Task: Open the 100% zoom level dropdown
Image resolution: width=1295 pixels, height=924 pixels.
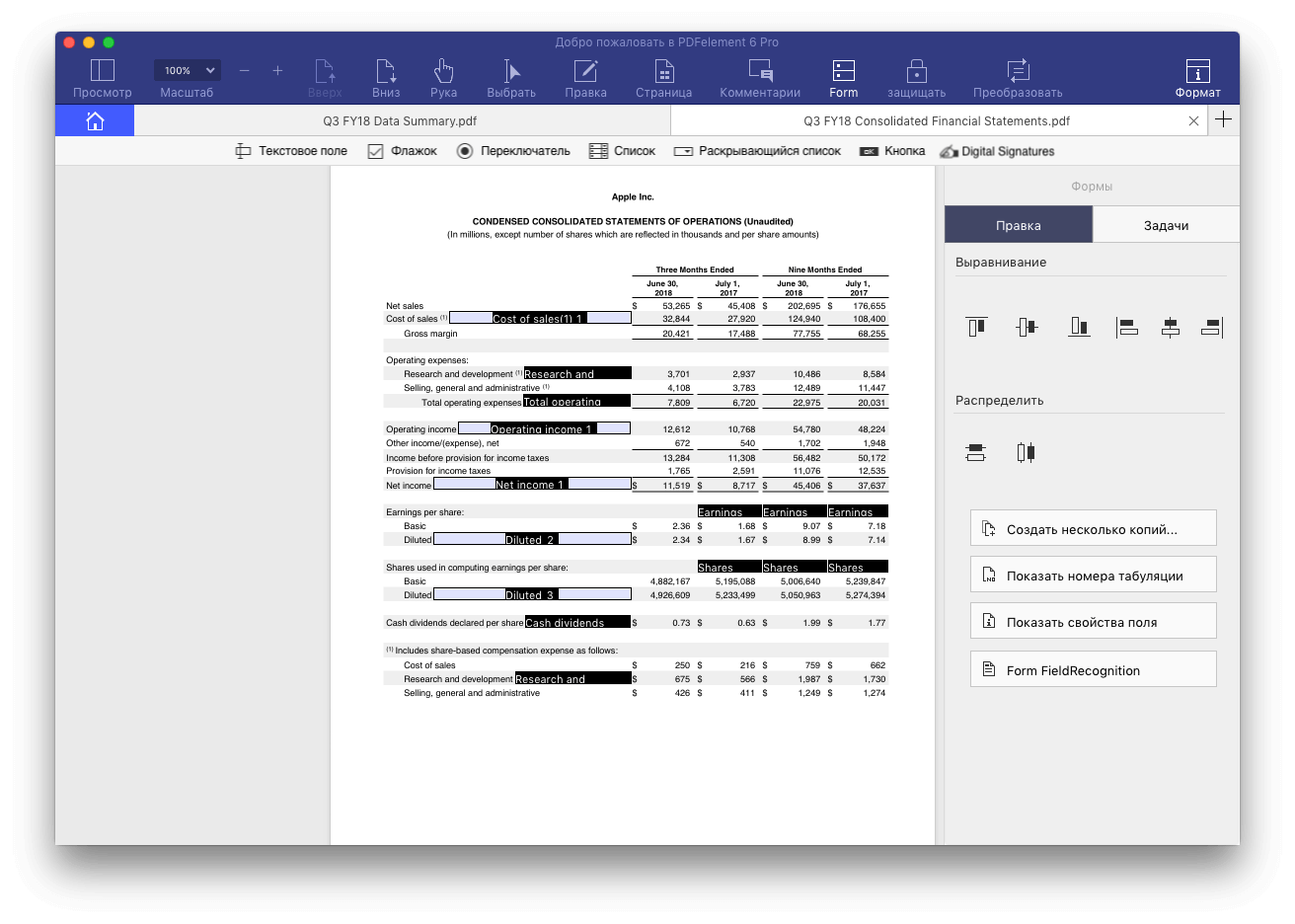Action: tap(188, 70)
